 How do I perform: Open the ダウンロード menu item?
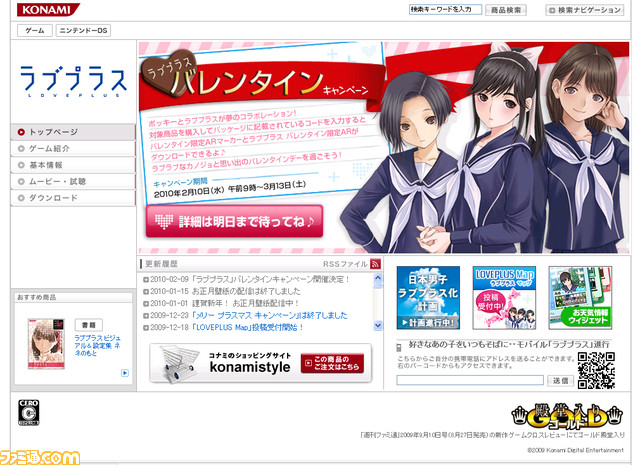[73, 198]
